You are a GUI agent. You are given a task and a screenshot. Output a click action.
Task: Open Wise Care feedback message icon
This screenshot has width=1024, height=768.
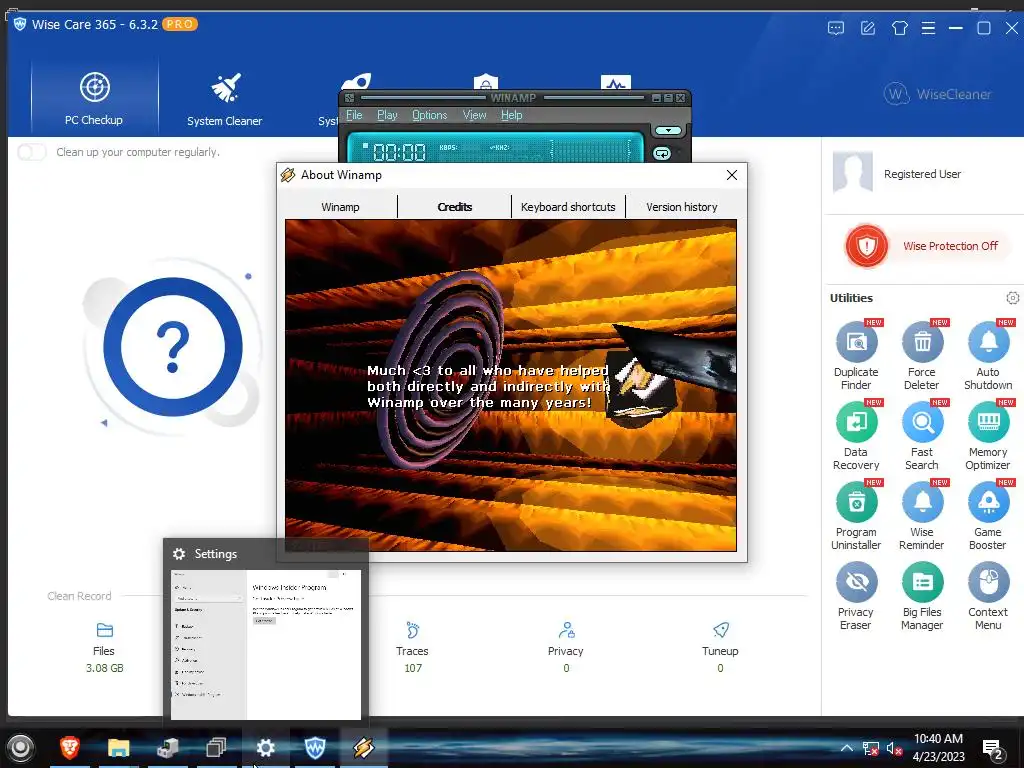836,28
